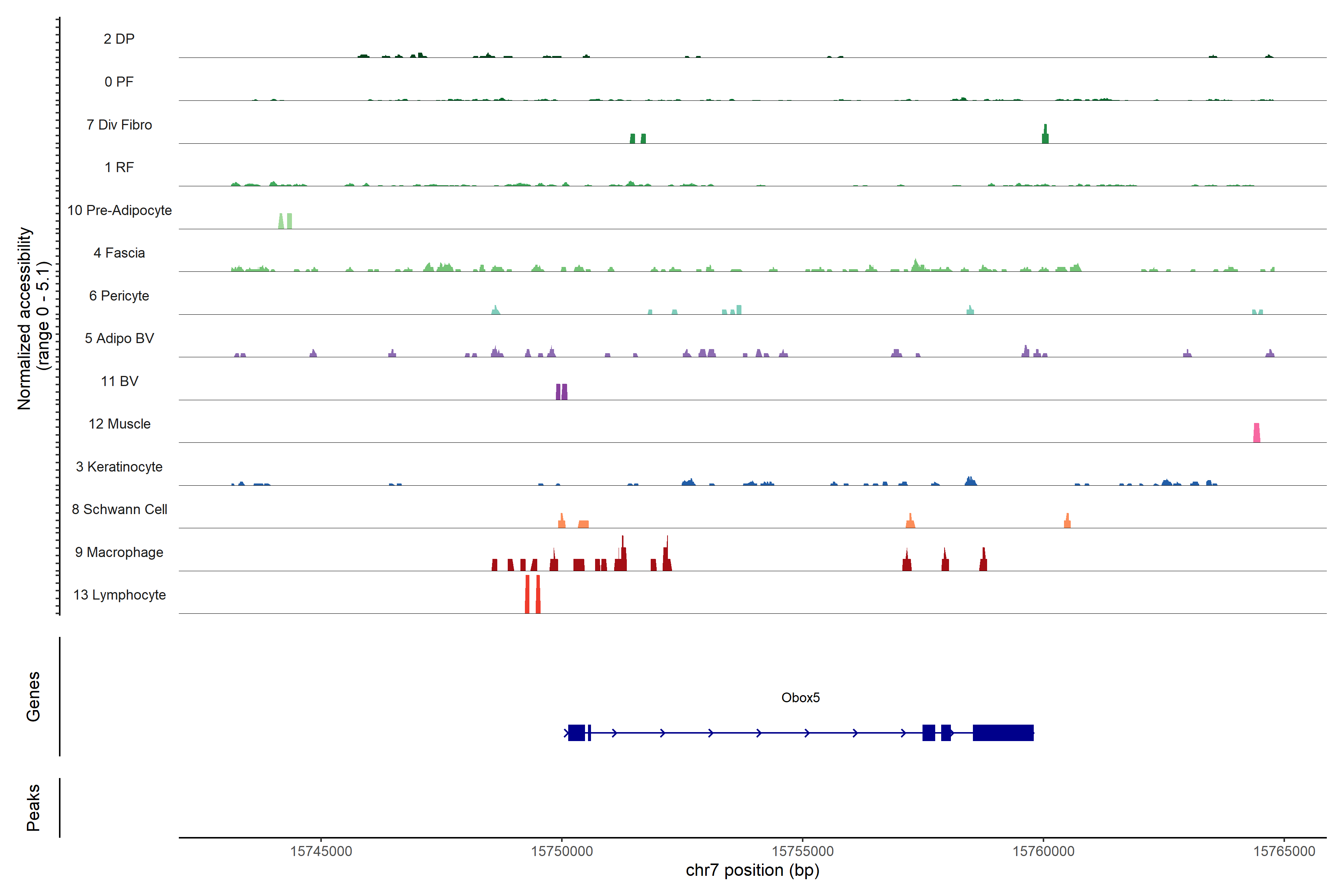Click the 2 DP track label
Image resolution: width=1344 pixels, height=896 pixels.
pyautogui.click(x=119, y=39)
